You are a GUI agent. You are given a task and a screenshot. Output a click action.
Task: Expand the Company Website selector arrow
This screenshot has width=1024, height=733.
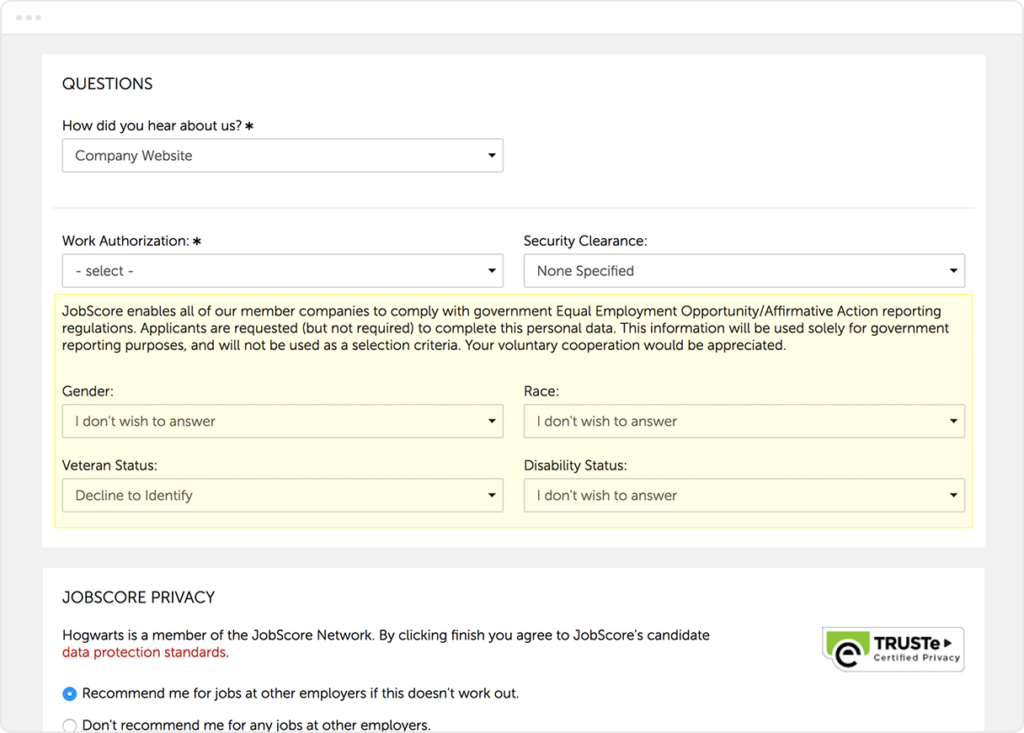[491, 155]
